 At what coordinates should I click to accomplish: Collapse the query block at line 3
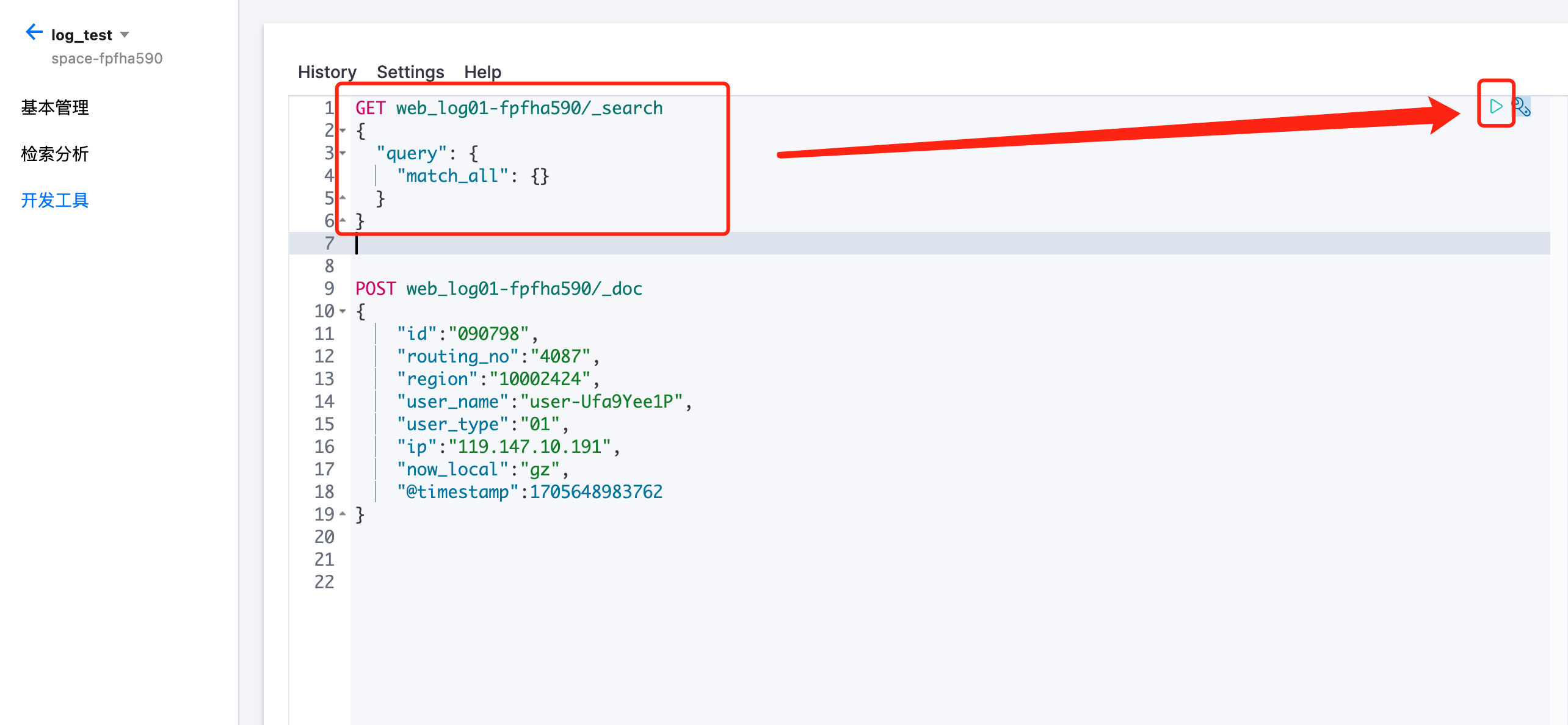click(x=343, y=153)
